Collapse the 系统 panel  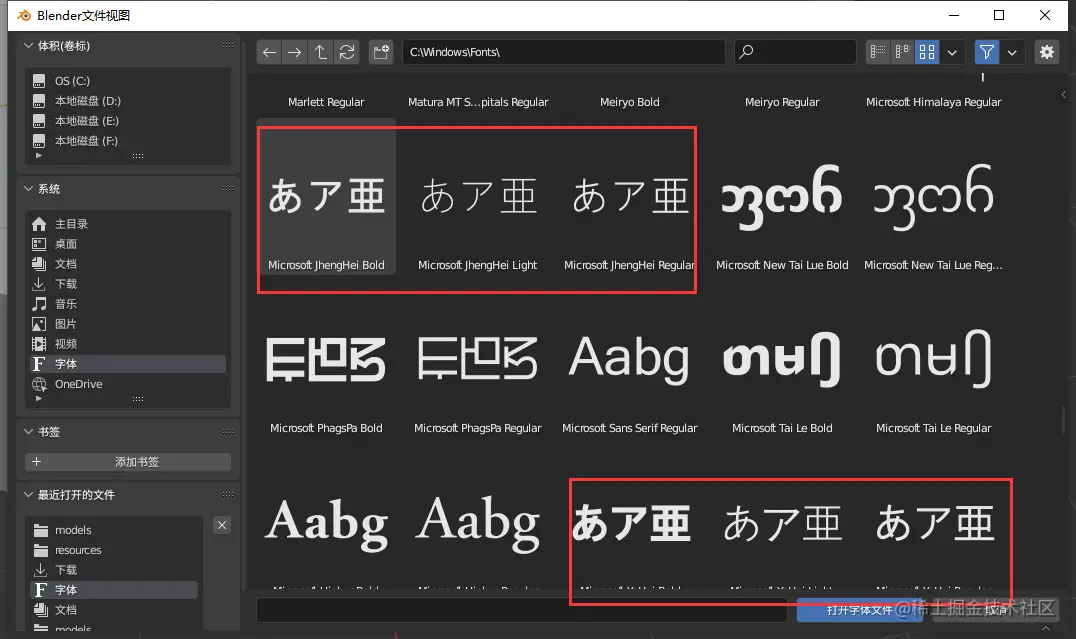[x=28, y=188]
